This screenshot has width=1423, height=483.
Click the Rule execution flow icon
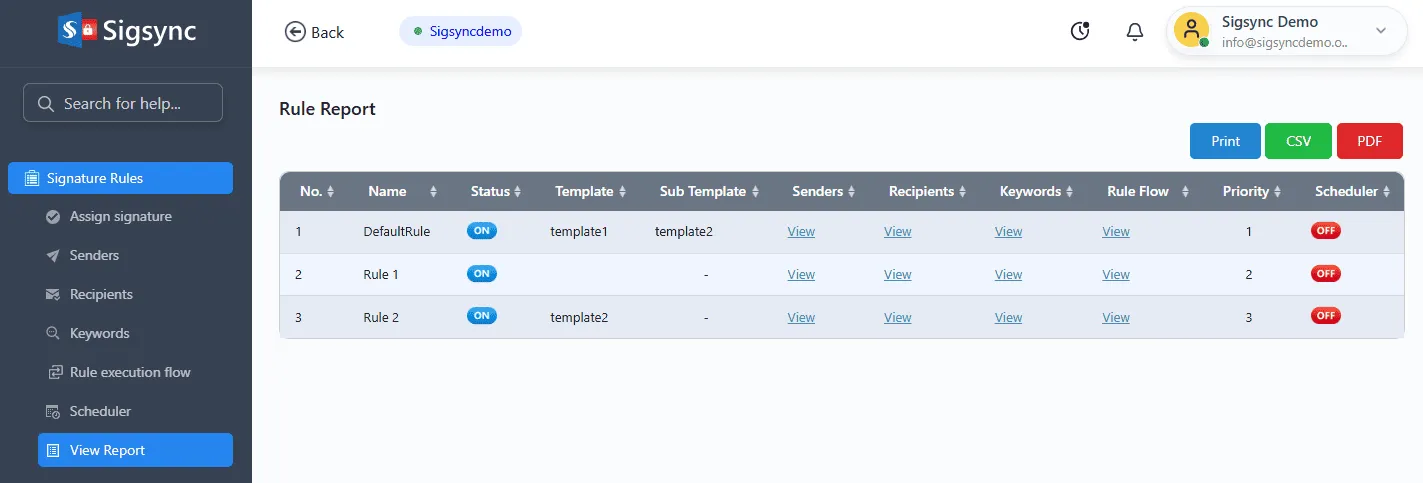coord(53,372)
